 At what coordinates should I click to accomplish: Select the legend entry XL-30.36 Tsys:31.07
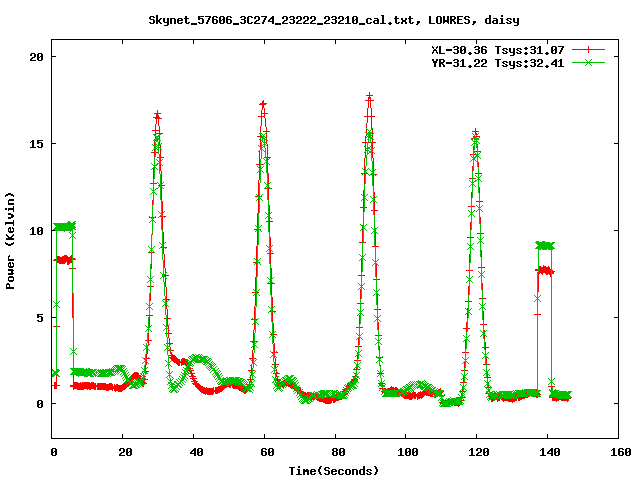498,50
